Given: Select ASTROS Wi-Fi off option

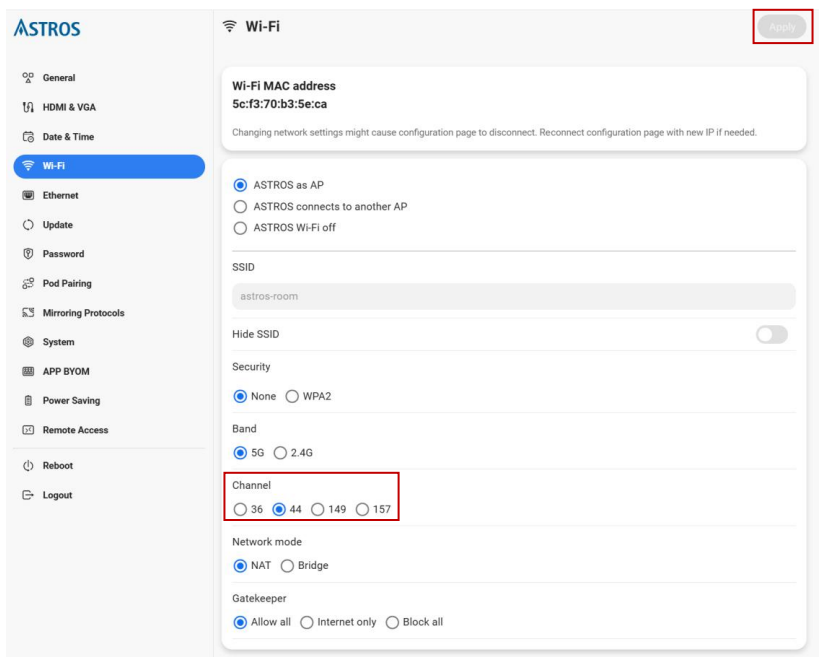Looking at the screenshot, I should click(240, 228).
